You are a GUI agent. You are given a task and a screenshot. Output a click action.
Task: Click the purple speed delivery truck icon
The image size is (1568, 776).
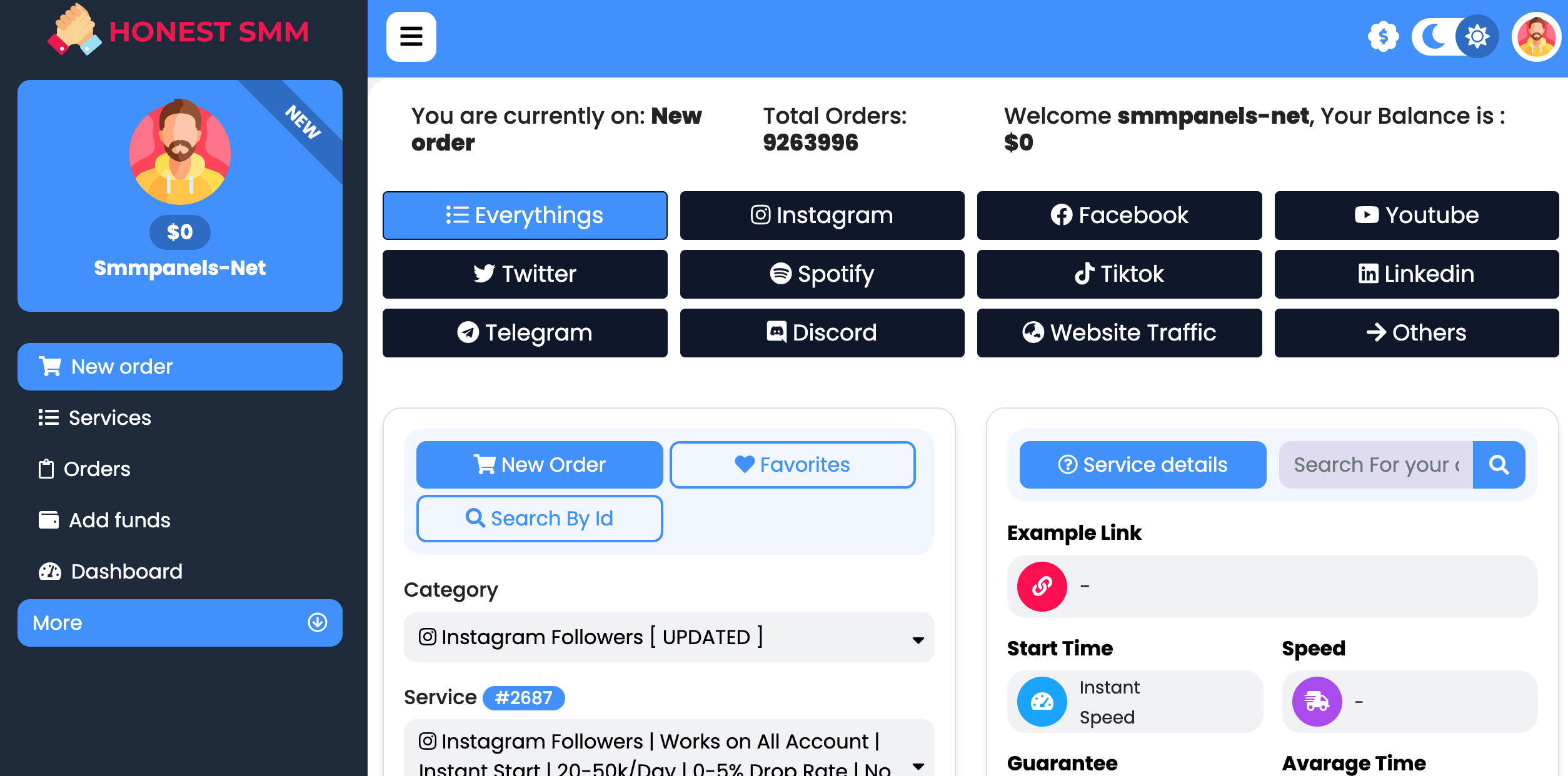pyautogui.click(x=1317, y=702)
